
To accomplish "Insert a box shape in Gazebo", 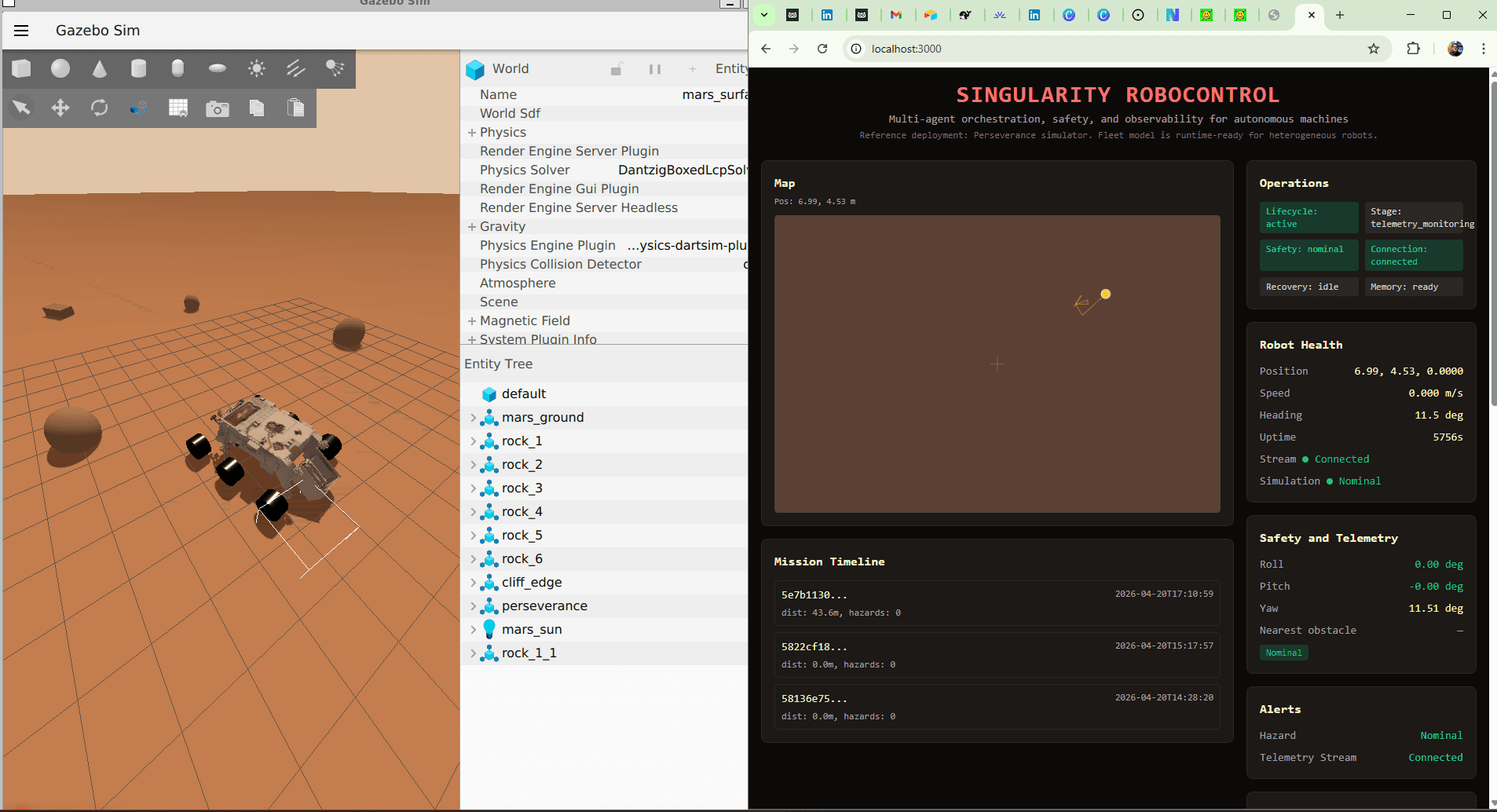I will 21,69.
